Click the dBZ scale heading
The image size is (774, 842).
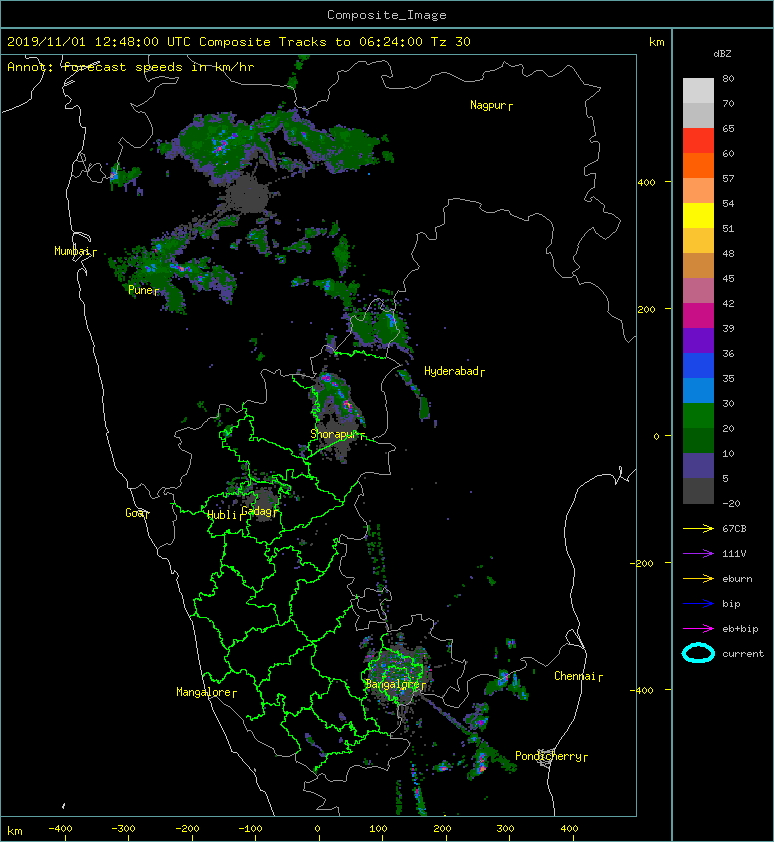(x=722, y=54)
